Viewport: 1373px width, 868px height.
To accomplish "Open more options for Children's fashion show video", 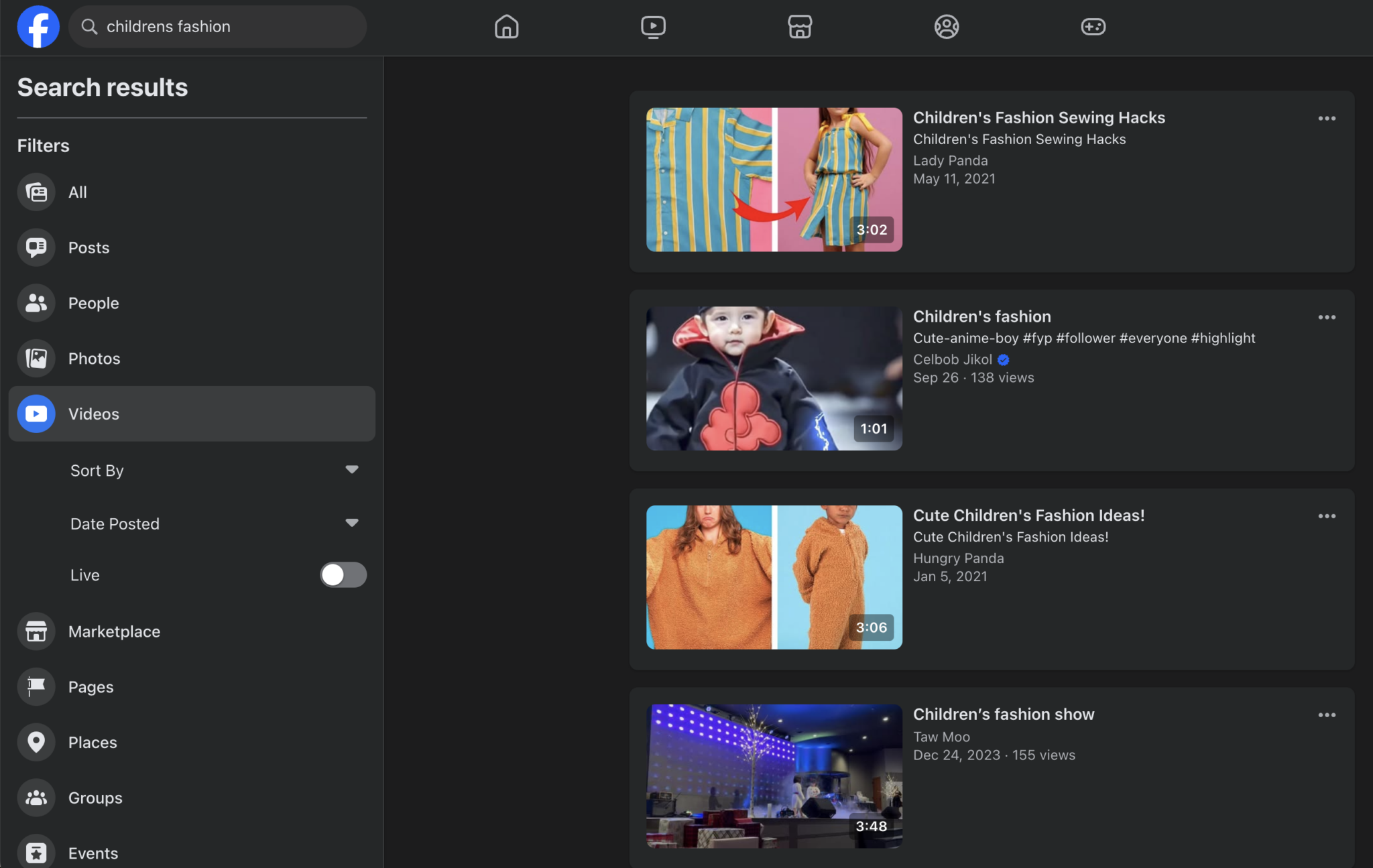I will coord(1327,715).
